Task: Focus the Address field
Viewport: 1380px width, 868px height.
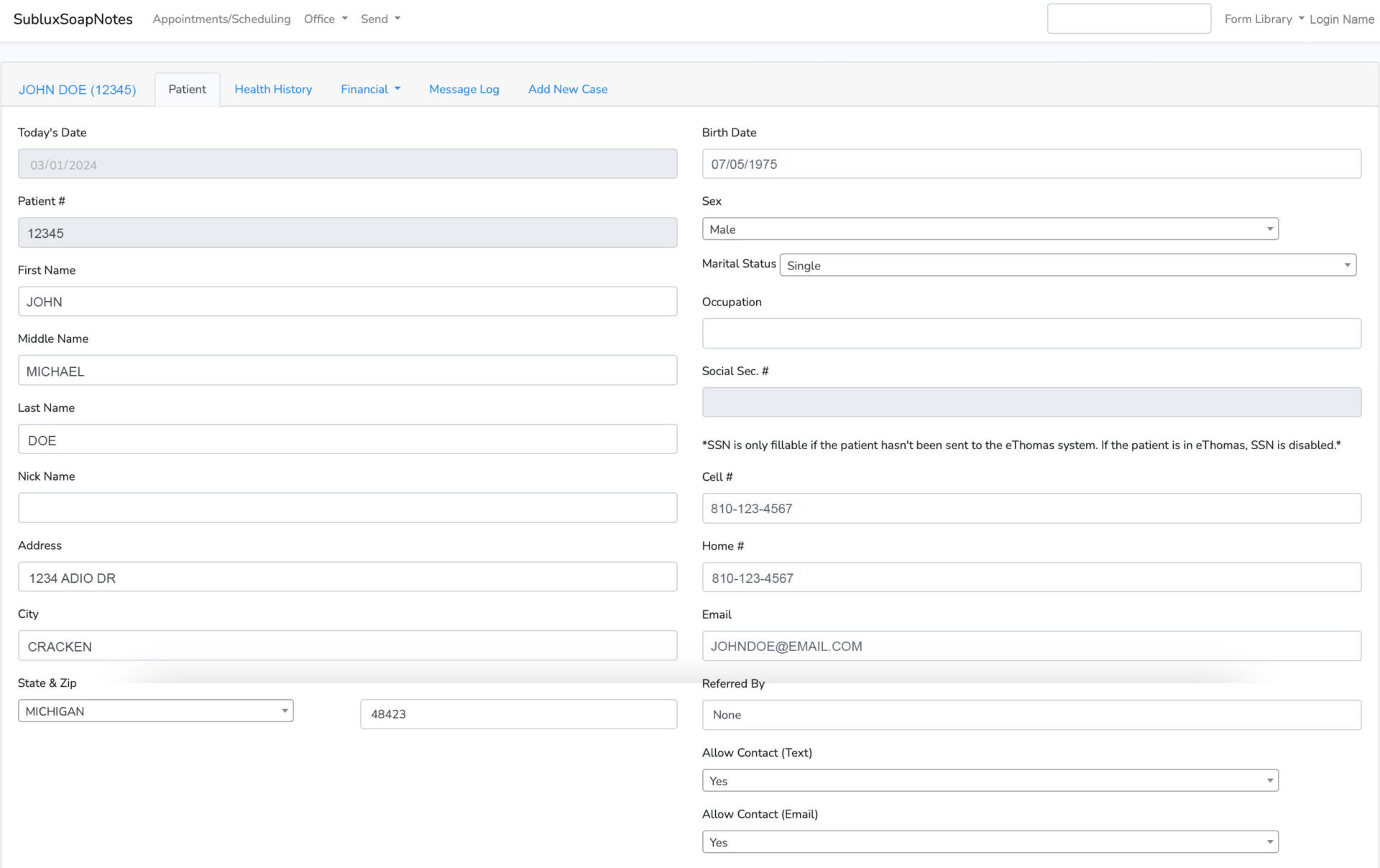Action: (x=347, y=577)
